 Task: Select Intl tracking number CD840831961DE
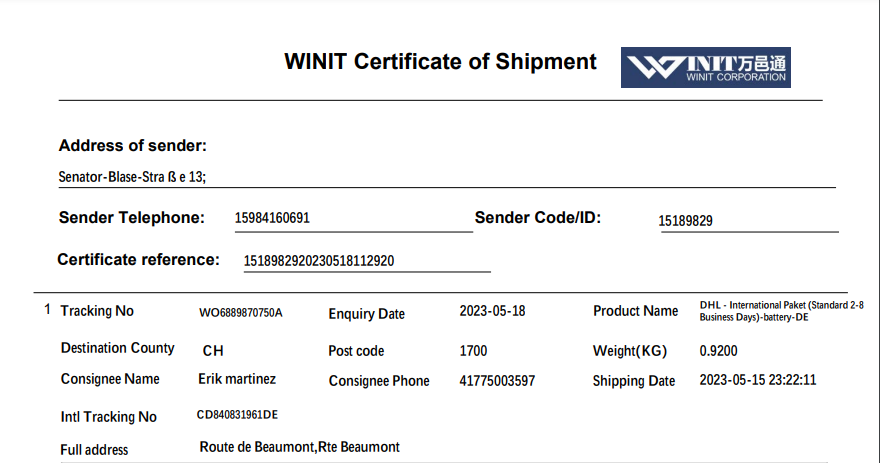(x=238, y=415)
